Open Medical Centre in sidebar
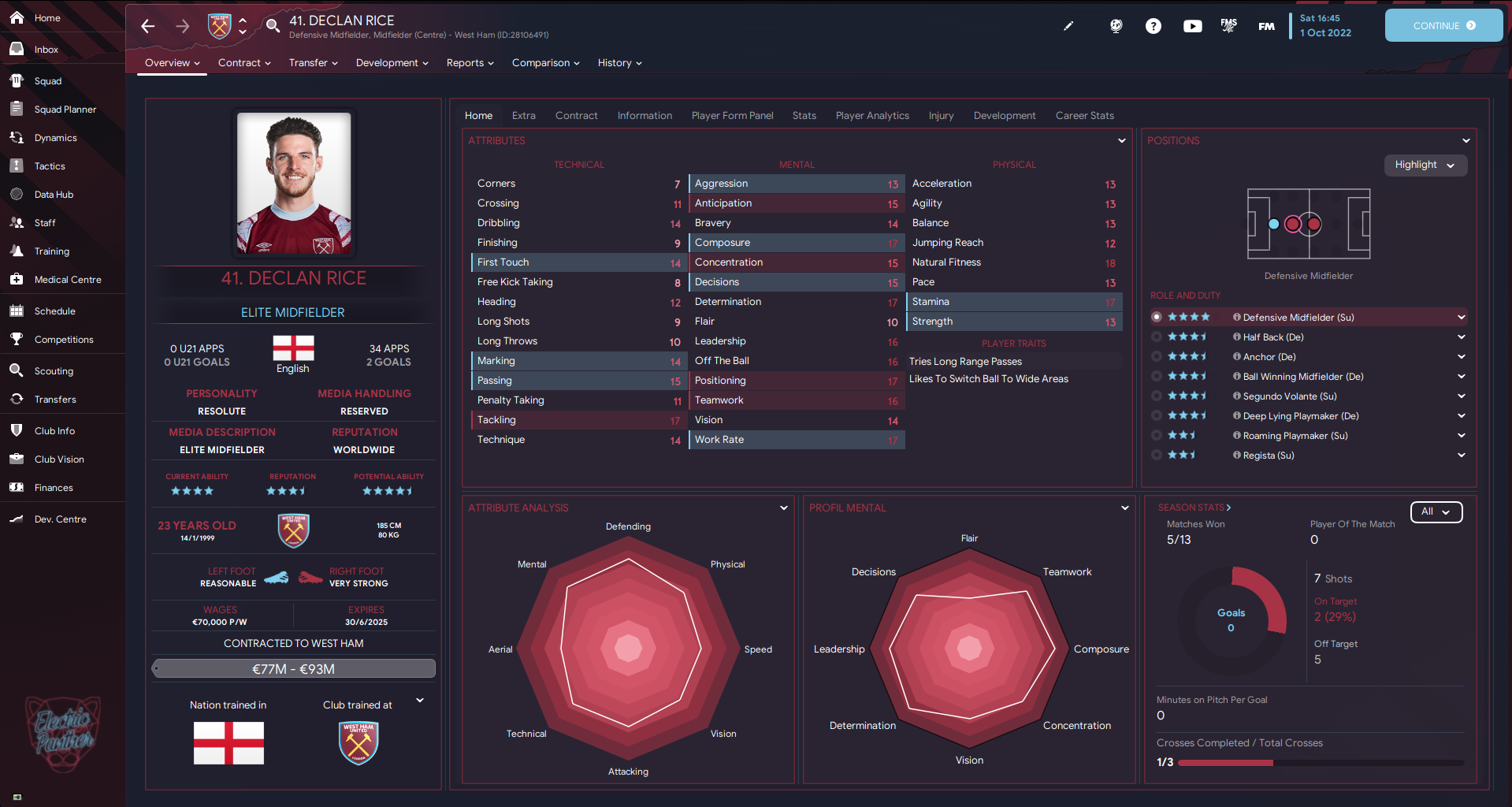This screenshot has height=807, width=1512. tap(67, 280)
